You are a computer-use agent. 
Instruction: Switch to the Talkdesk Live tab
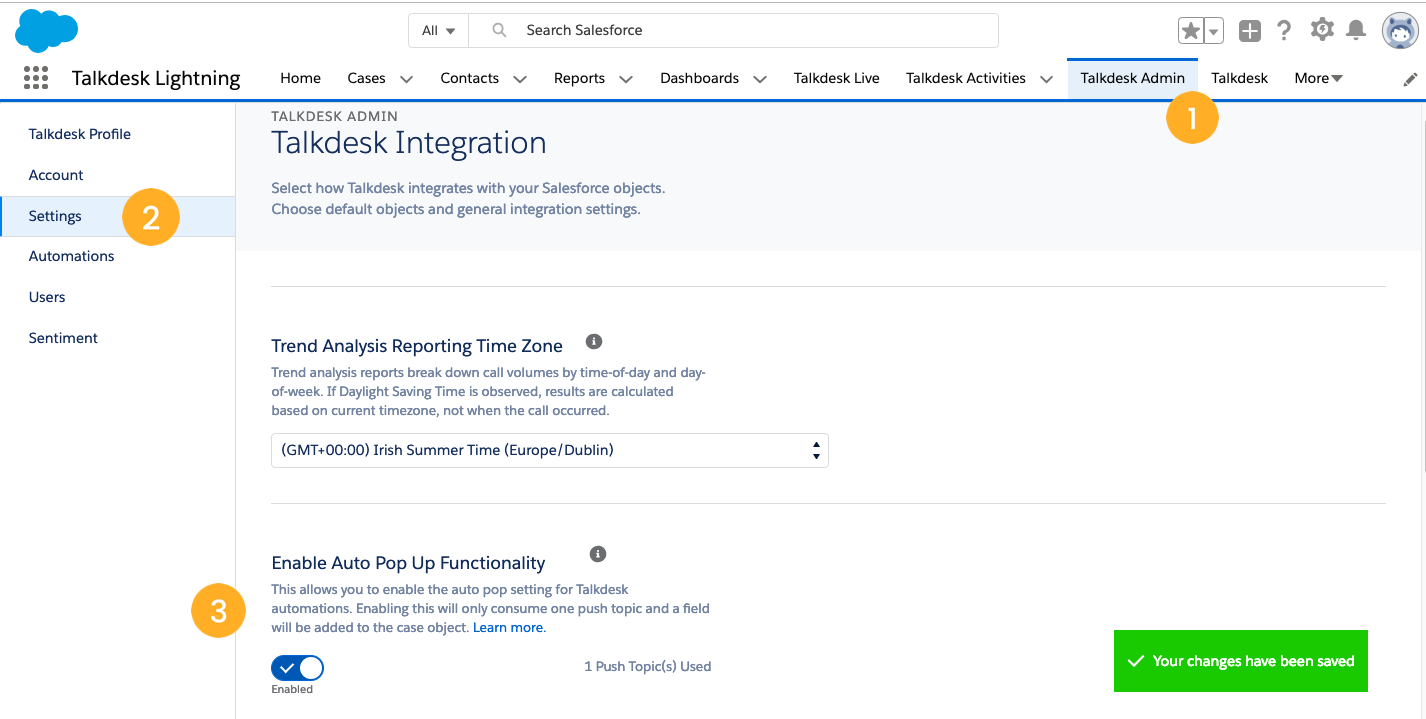[x=836, y=78]
